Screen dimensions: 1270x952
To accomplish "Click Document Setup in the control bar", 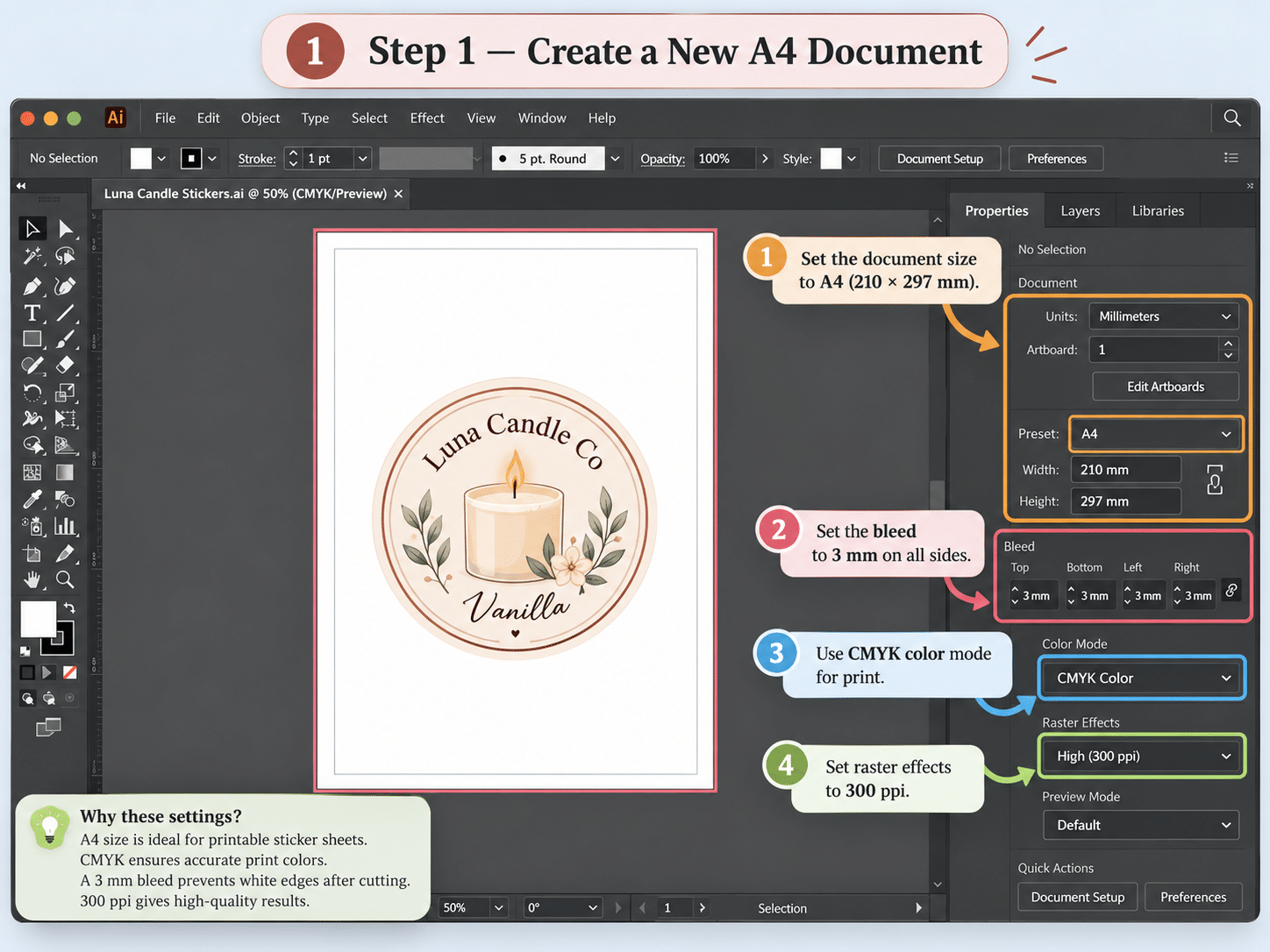I will [939, 159].
